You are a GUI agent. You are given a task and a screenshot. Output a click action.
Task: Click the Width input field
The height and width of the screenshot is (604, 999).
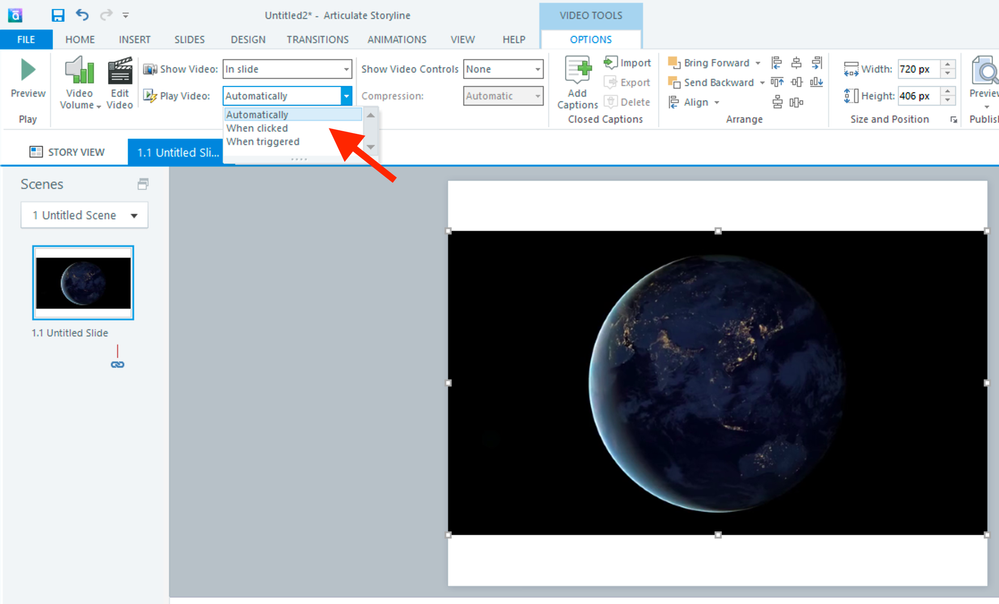917,70
